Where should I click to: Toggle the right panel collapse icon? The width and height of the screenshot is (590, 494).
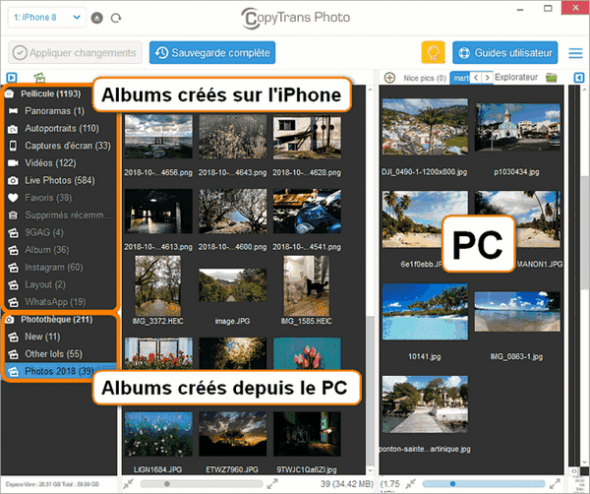point(579,78)
